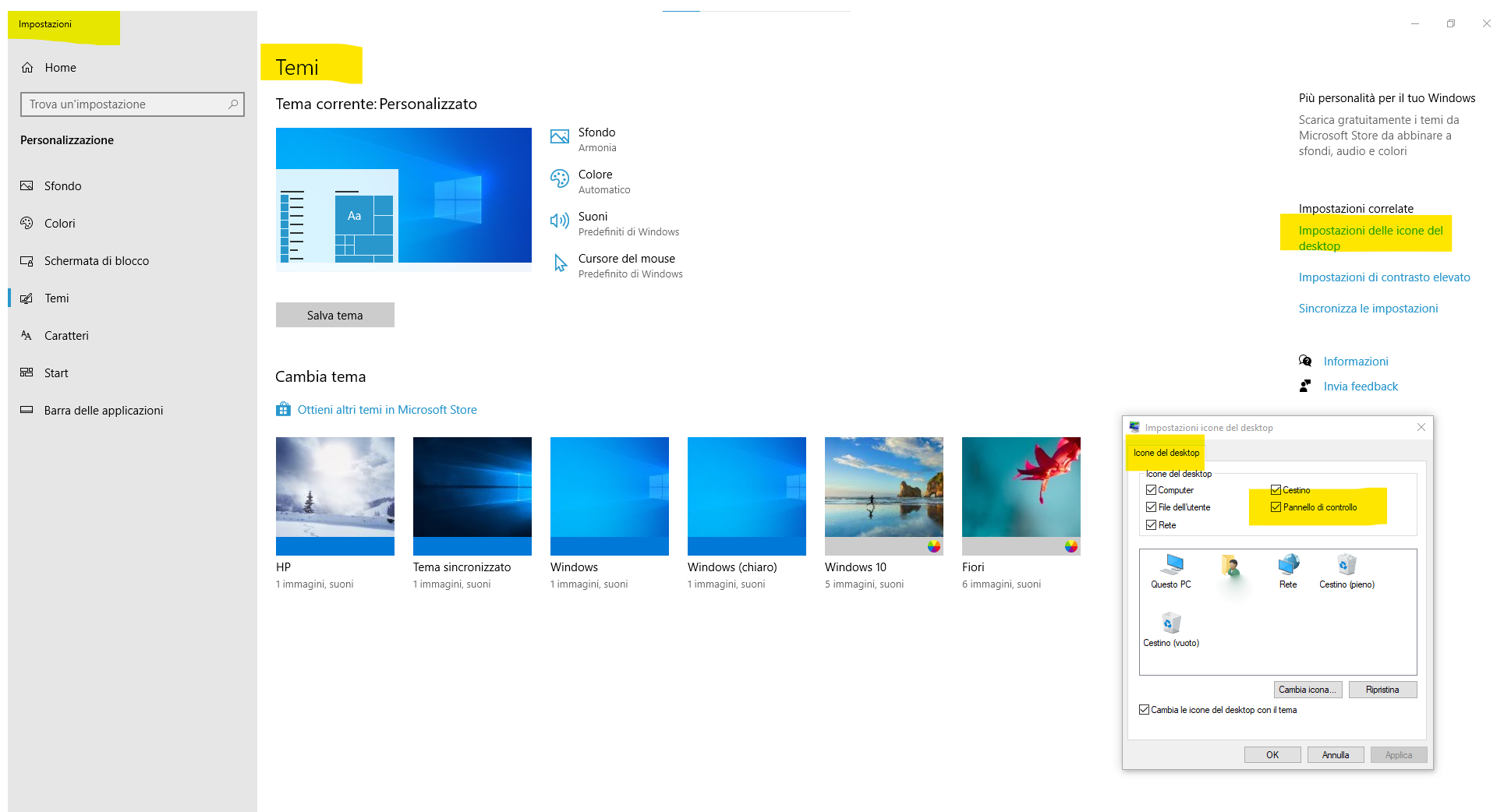Select Windows 10 theme thumbnail
The image size is (1504, 812).
click(884, 496)
